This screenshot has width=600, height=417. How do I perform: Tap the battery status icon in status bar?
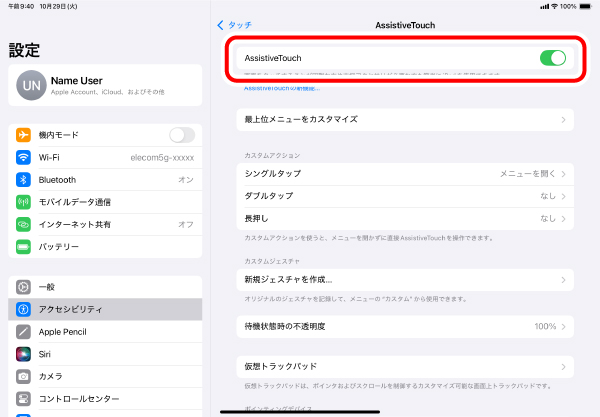point(585,7)
